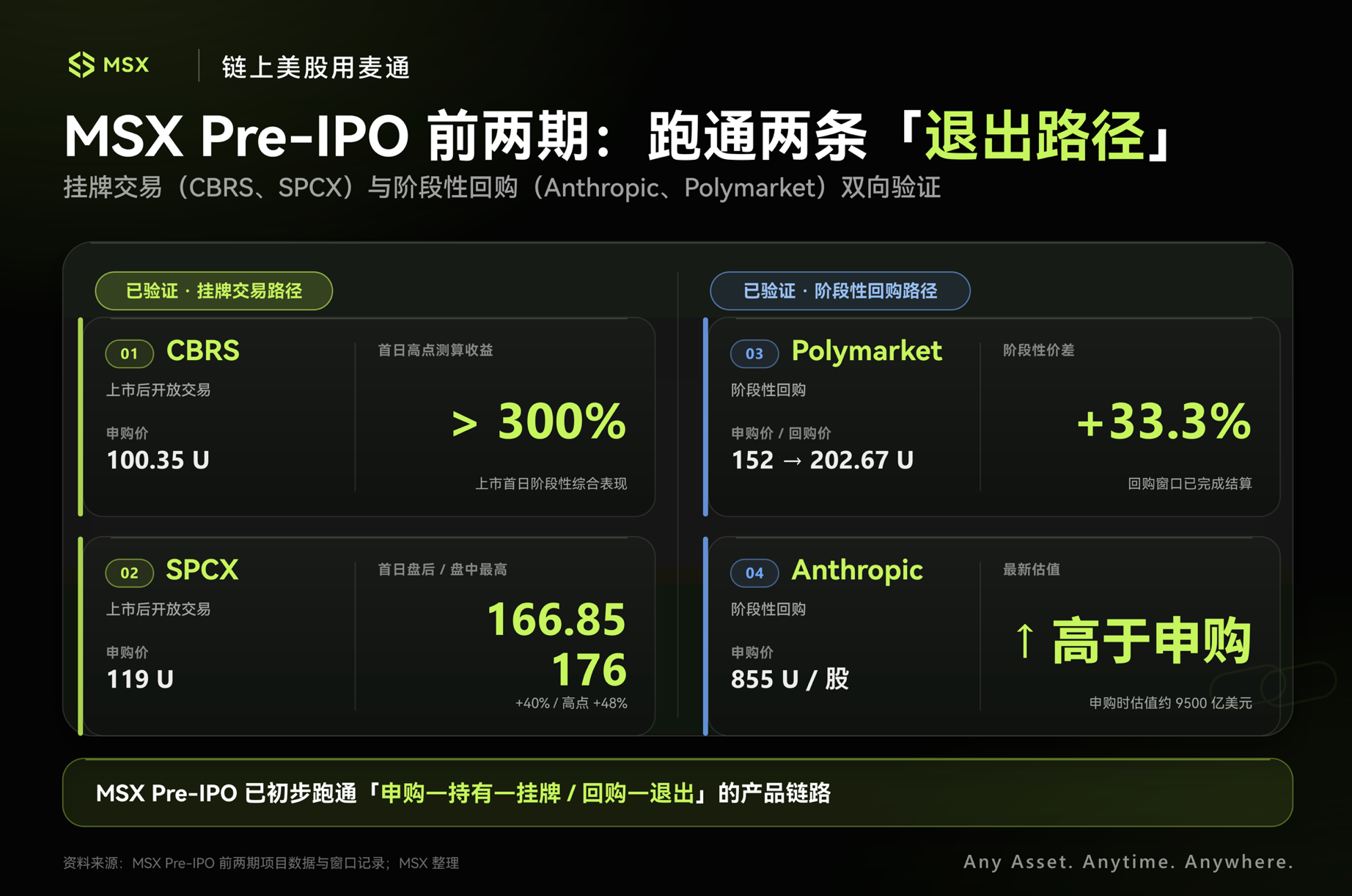Click the label "最新估值"
Screen dimensions: 1352x896
point(1032,570)
